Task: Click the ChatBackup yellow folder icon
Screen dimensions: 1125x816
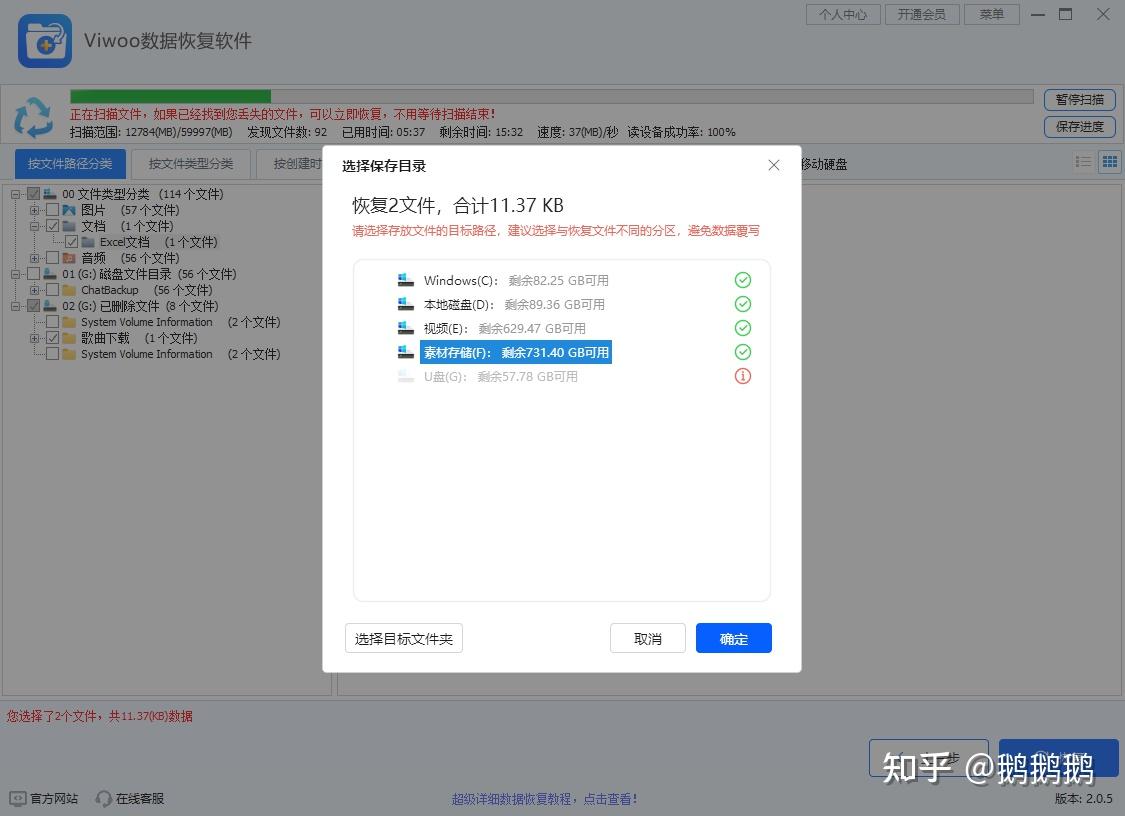Action: tap(69, 290)
